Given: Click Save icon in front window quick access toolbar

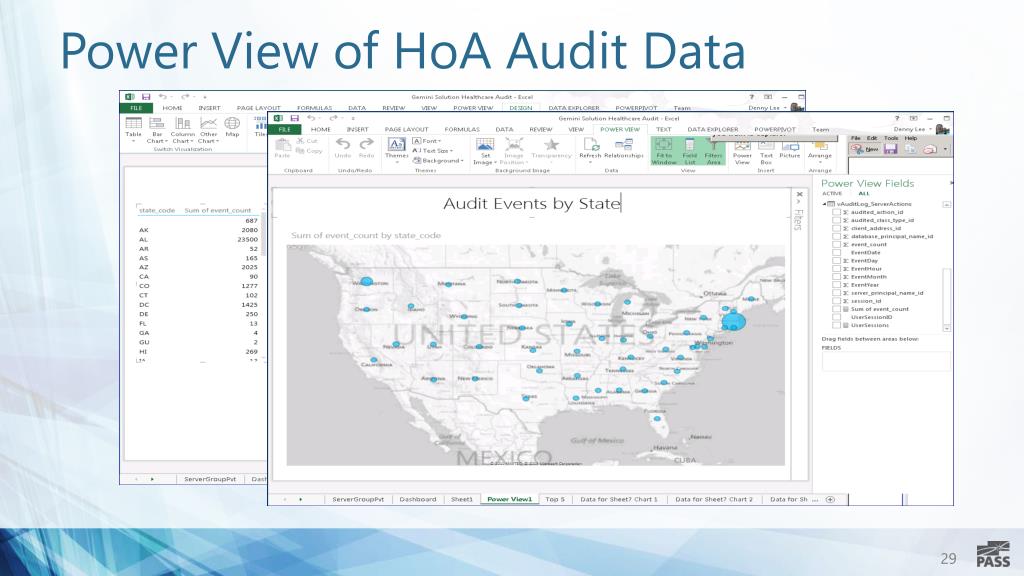Looking at the screenshot, I should (295, 118).
